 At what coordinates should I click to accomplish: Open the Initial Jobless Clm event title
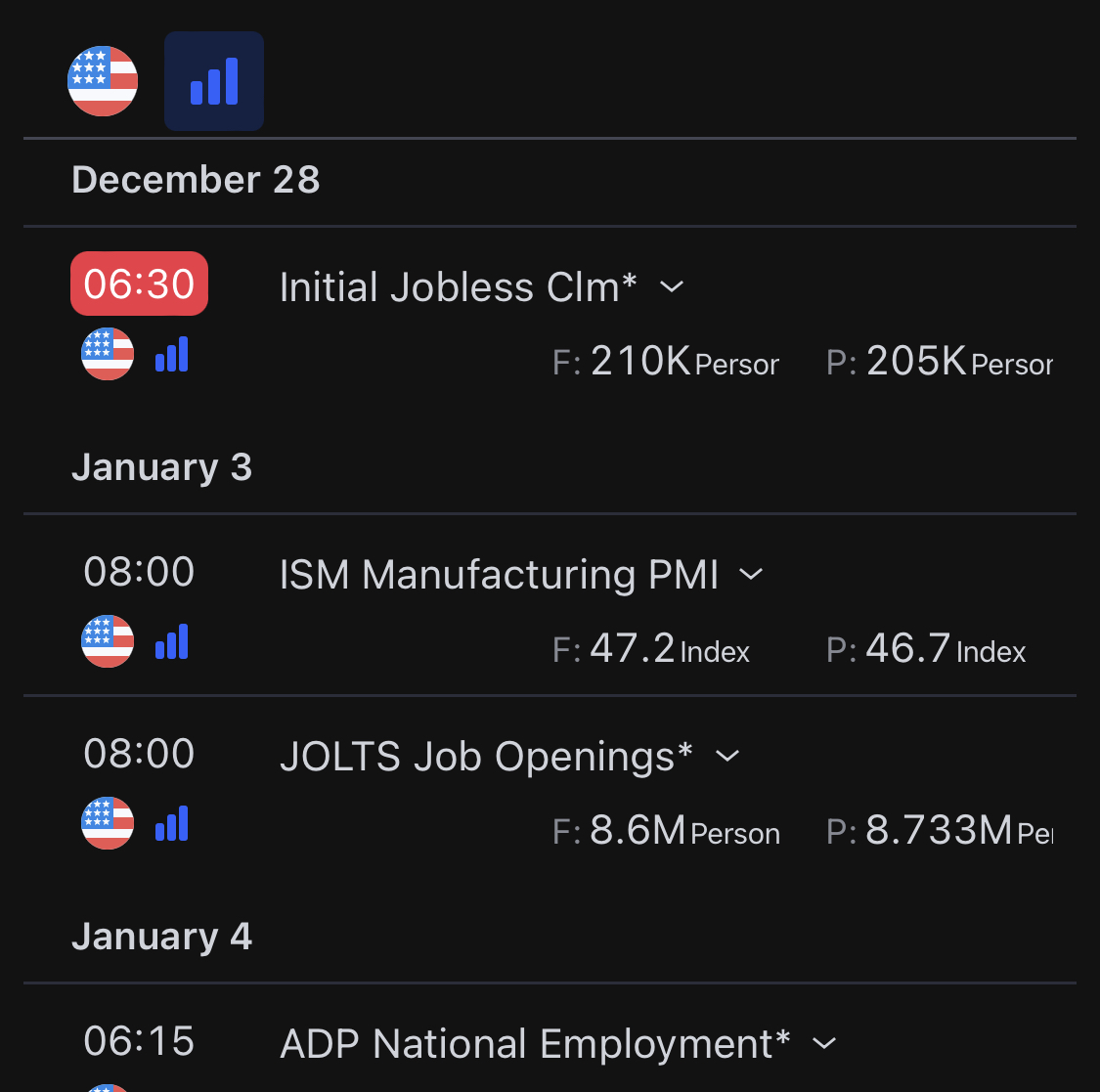[458, 287]
